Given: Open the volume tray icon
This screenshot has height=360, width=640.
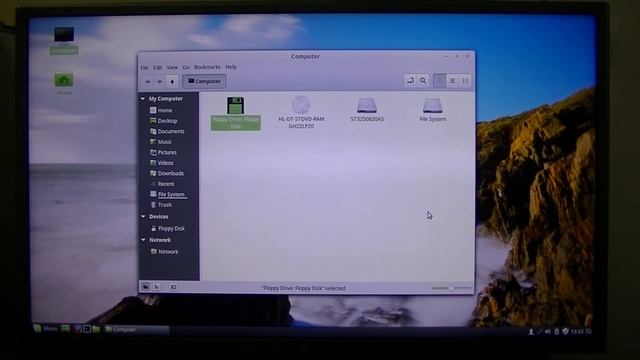Looking at the screenshot, I should coord(548,332).
